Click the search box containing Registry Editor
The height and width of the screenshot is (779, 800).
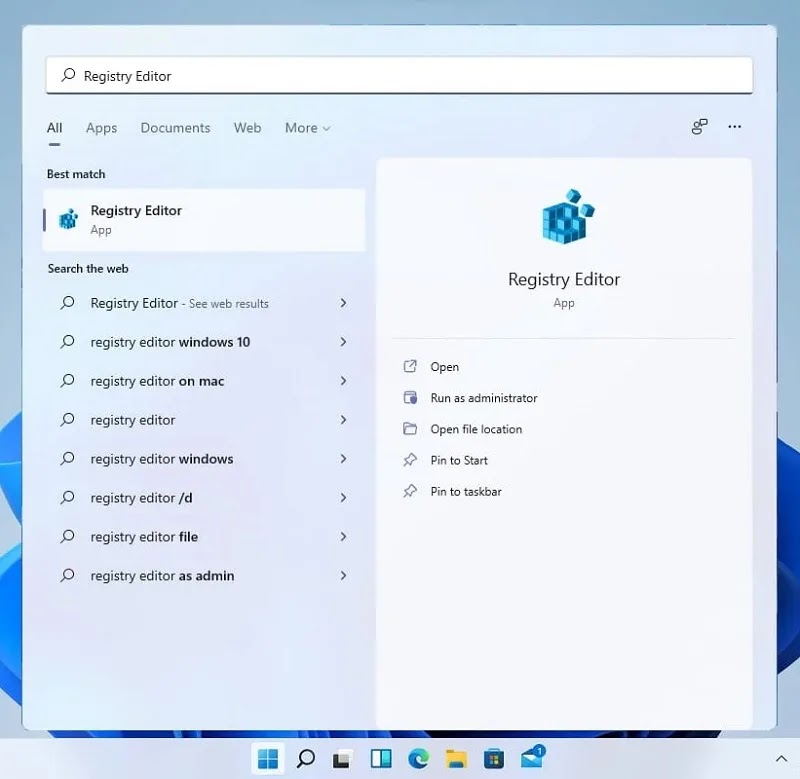coord(399,76)
